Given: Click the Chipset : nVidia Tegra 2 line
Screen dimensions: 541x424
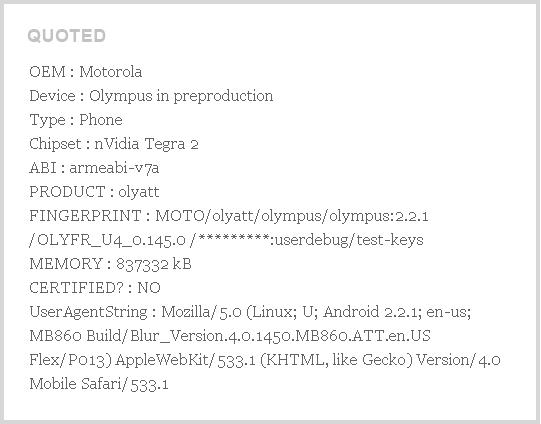Looking at the screenshot, I should click(x=114, y=144).
